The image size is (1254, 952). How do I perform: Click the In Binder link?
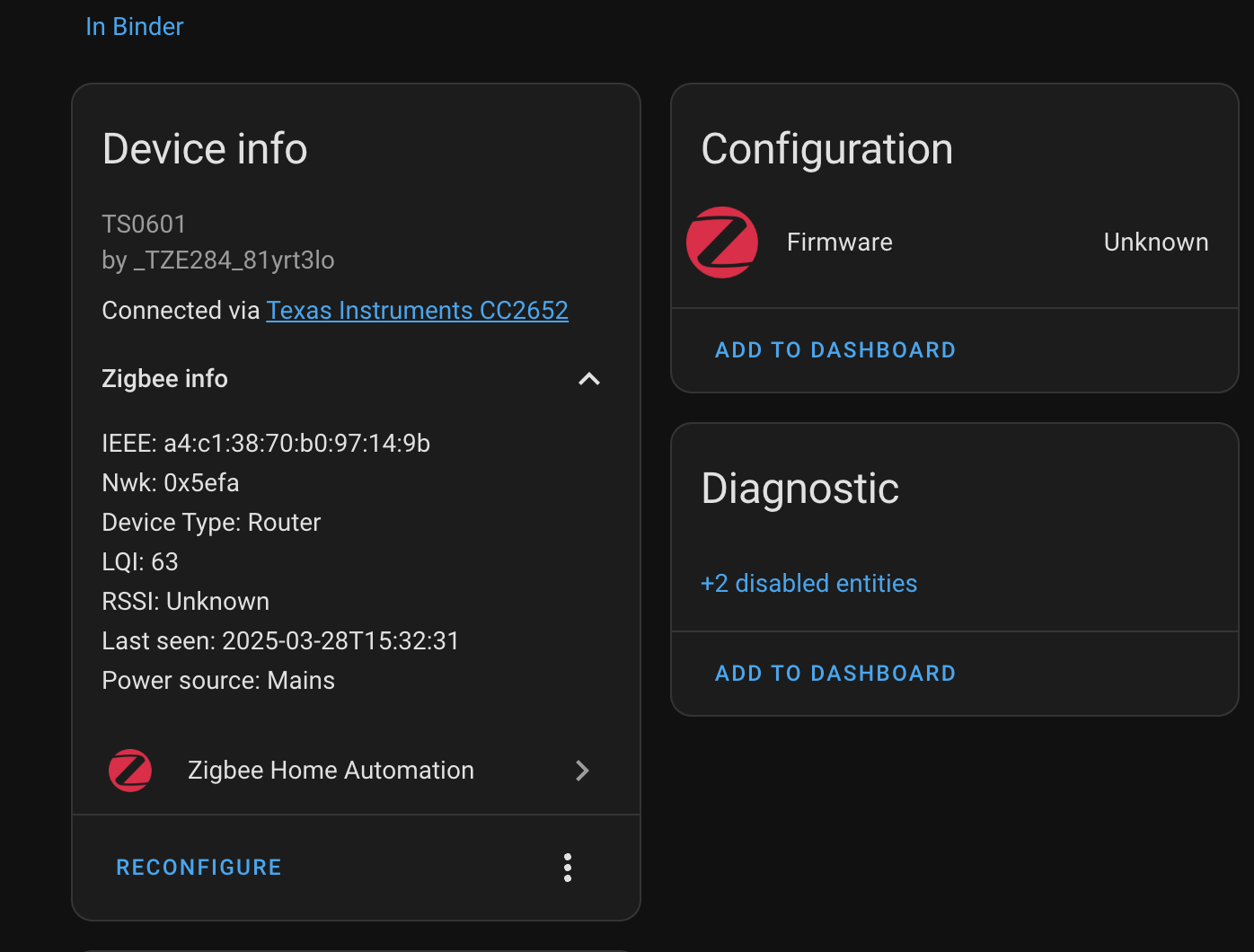point(134,26)
